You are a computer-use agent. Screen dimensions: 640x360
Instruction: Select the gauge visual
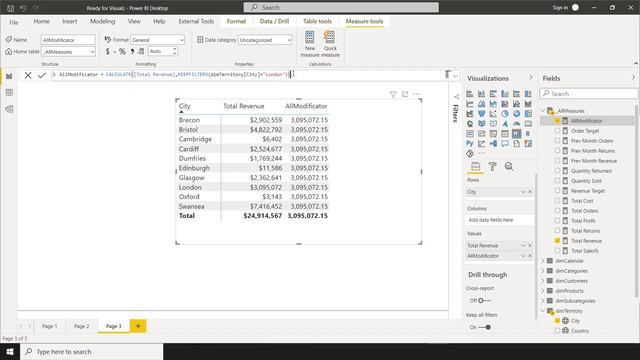pos(517,124)
